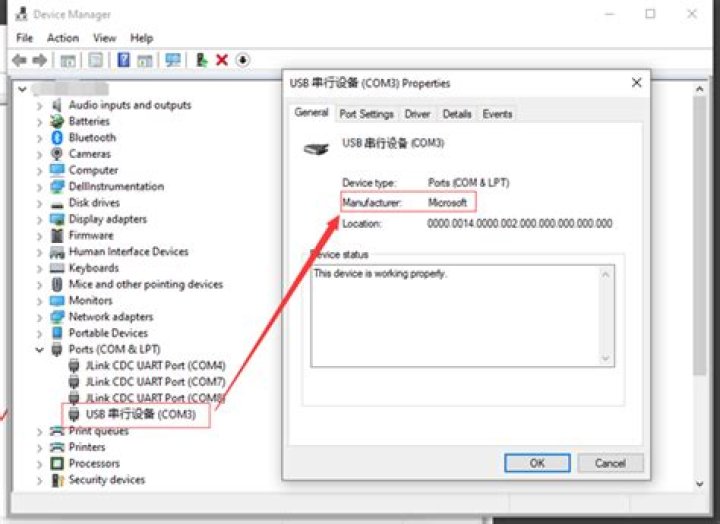720x524 pixels.
Task: Expand Audio inputs and outputs node
Action: (x=39, y=106)
